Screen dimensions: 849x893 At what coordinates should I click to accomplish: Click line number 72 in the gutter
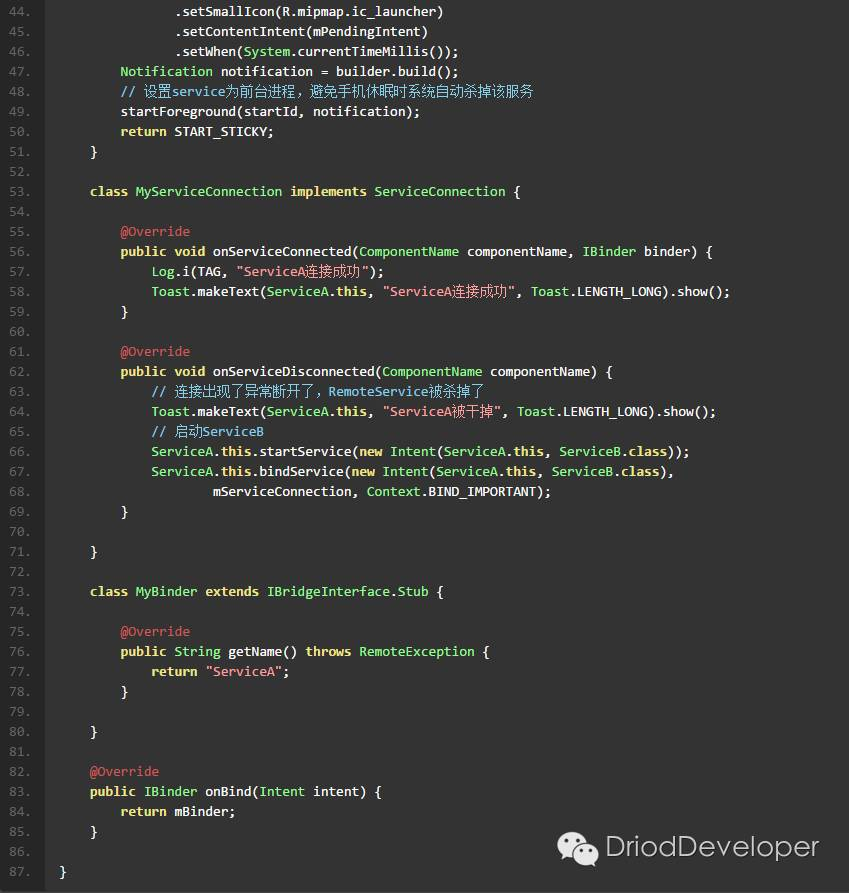pos(19,571)
